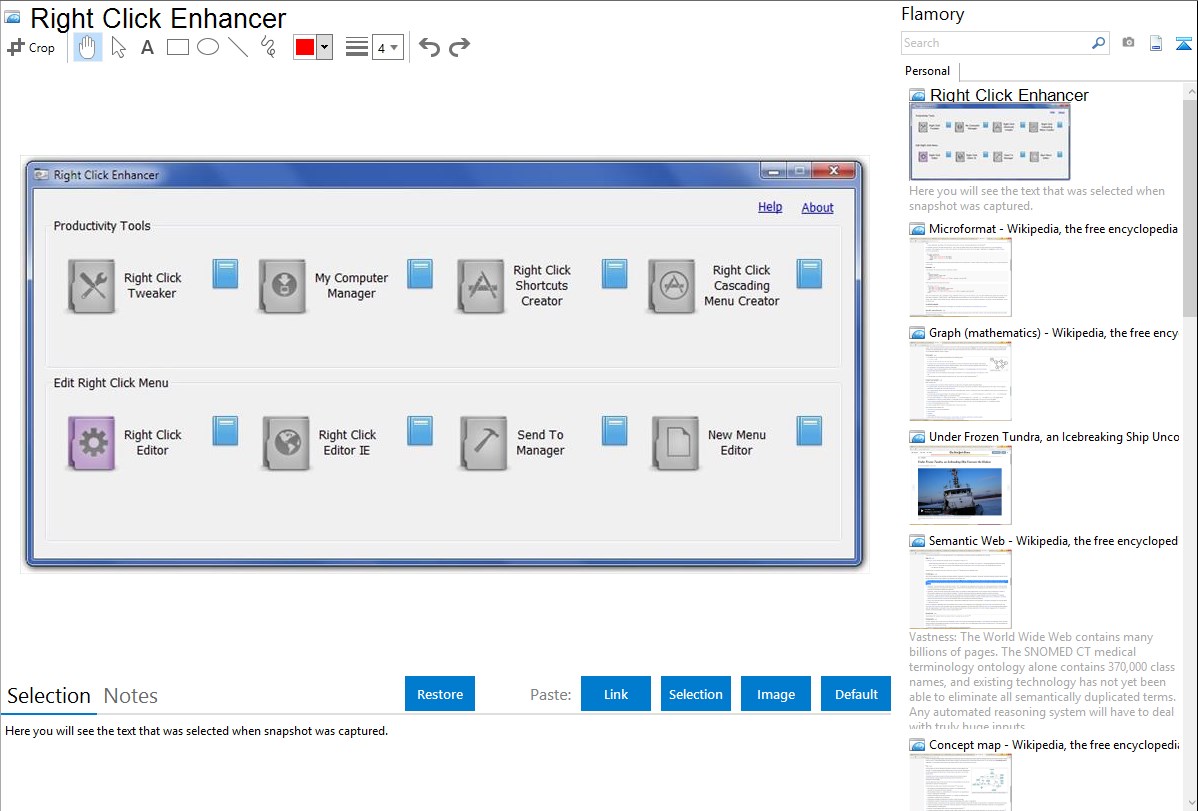1198x811 pixels.
Task: Select the rectangle drawing tool
Action: [177, 47]
